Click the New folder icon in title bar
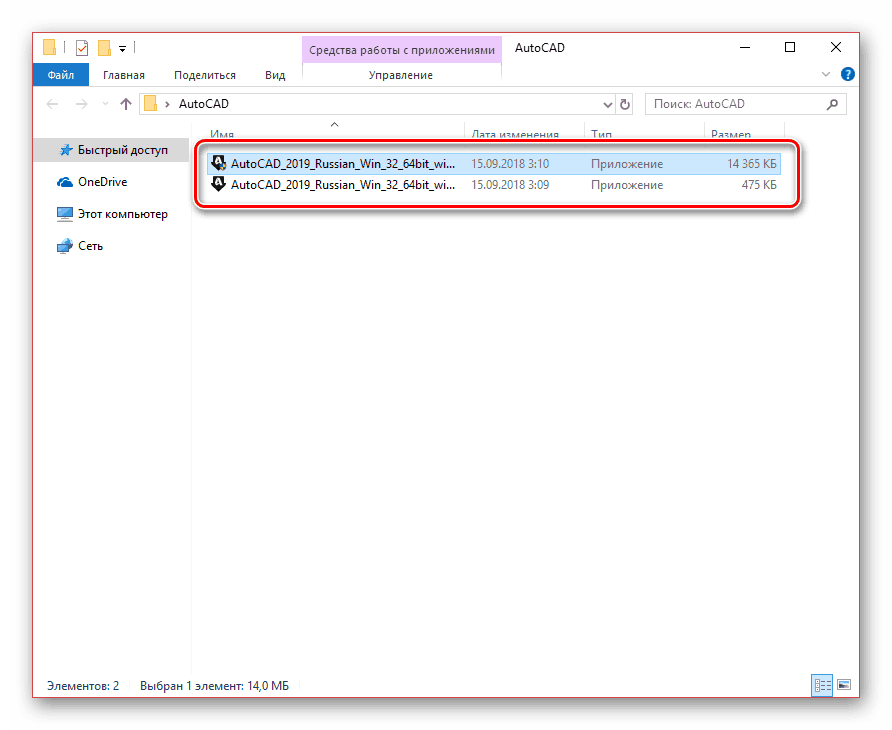Viewport: 892px width, 730px height. (x=104, y=48)
